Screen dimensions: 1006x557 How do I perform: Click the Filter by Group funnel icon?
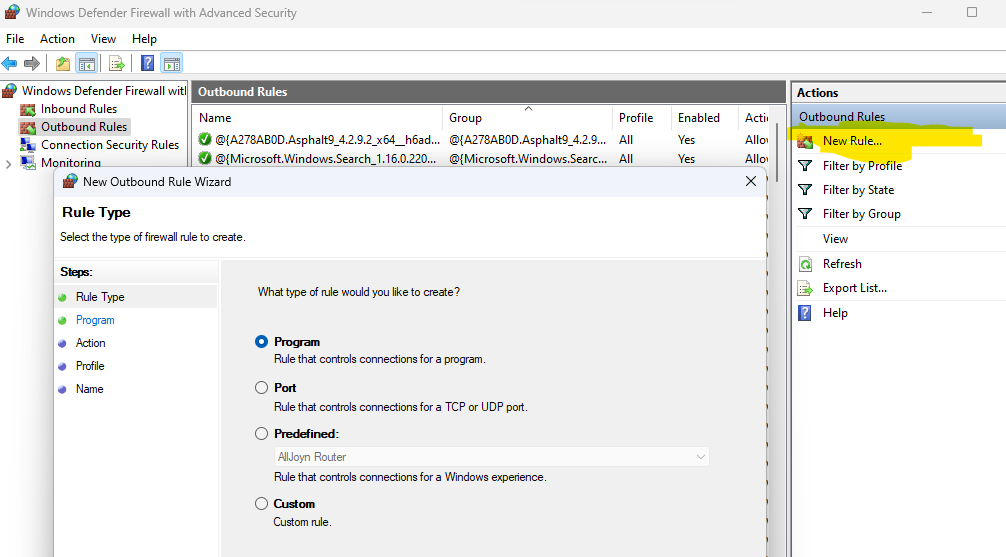[x=805, y=214]
